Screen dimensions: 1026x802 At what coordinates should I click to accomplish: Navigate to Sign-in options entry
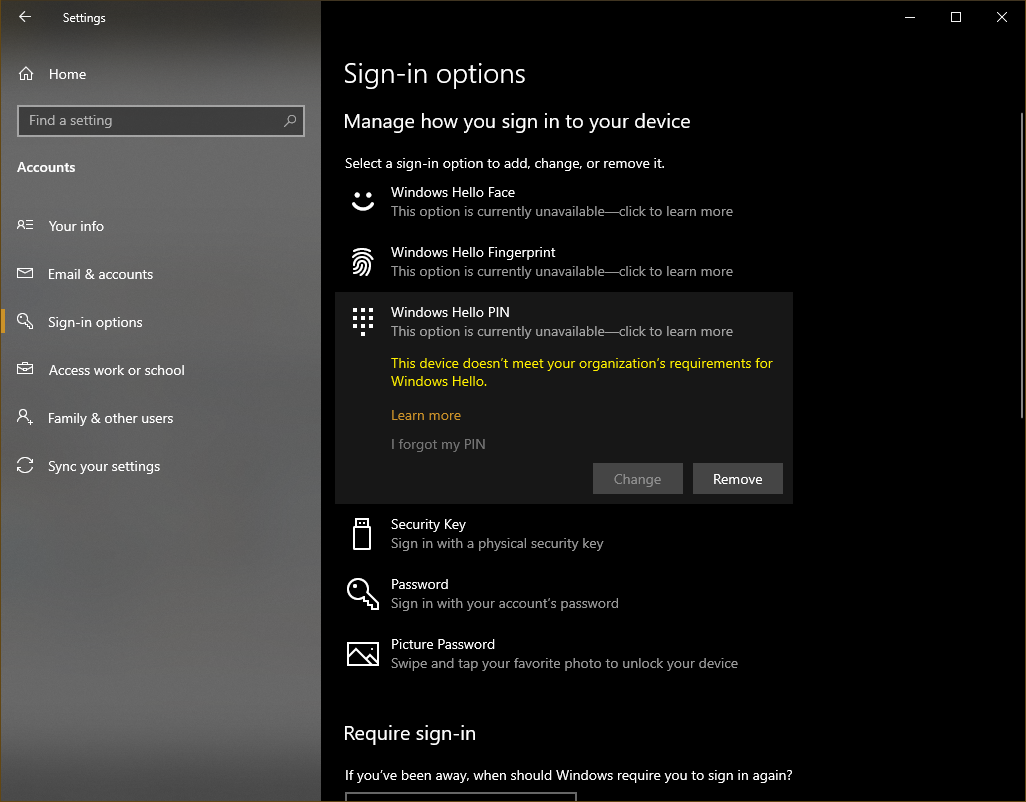point(97,321)
